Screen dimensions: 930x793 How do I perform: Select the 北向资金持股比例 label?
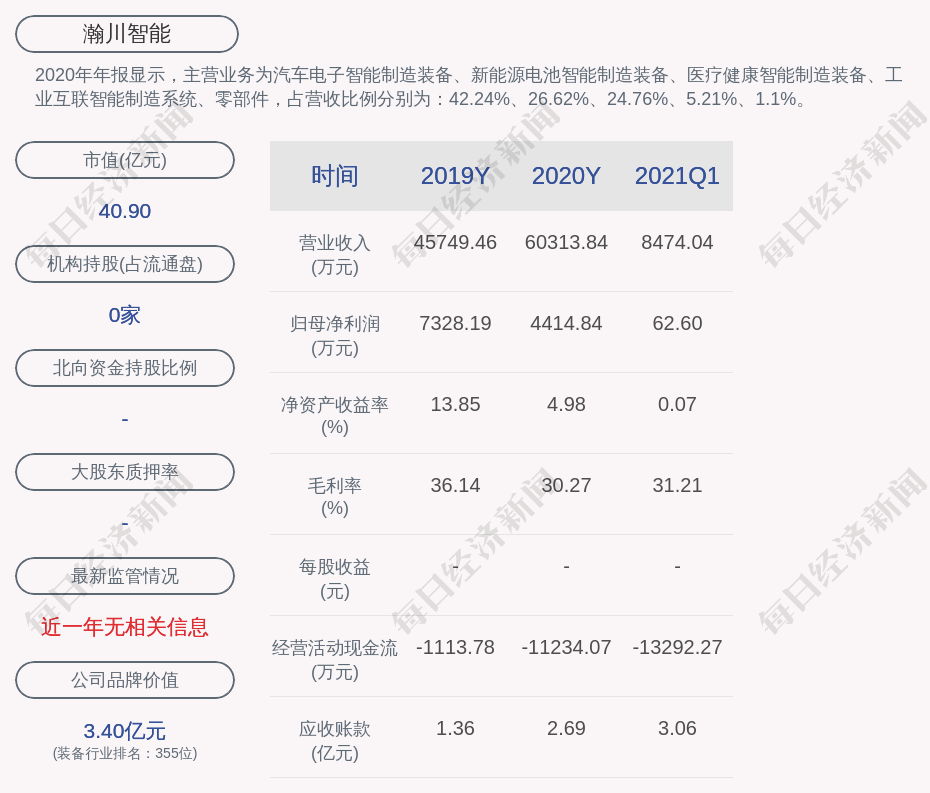click(x=125, y=368)
